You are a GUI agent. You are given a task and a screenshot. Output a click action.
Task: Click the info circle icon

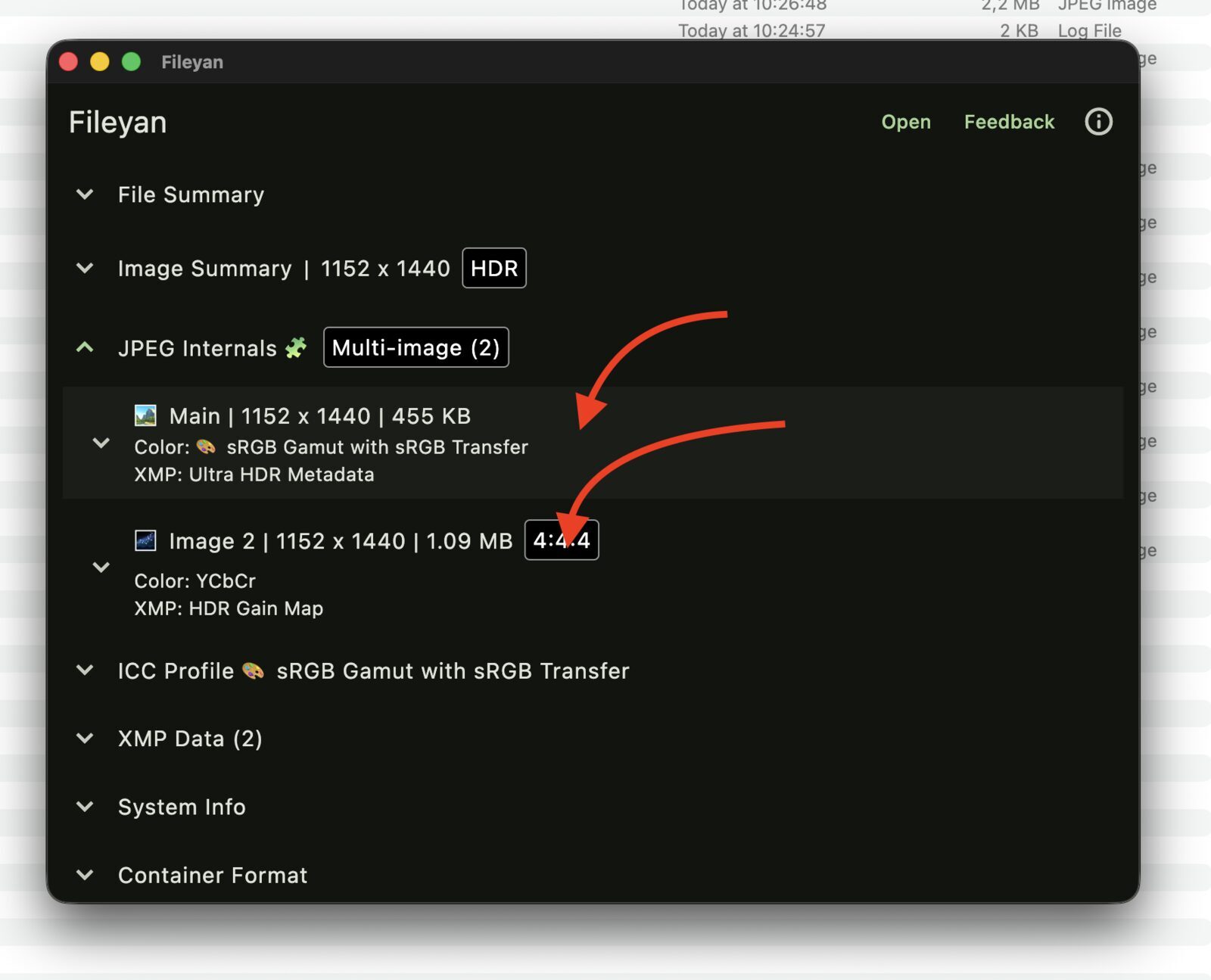tap(1098, 121)
